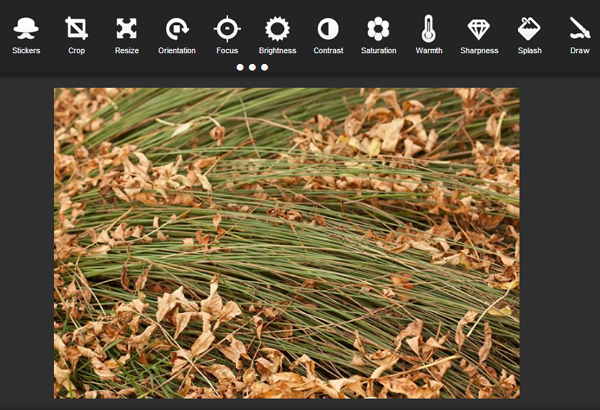The height and width of the screenshot is (410, 600).
Task: Switch to second toolbar page dot
Action: pos(252,67)
